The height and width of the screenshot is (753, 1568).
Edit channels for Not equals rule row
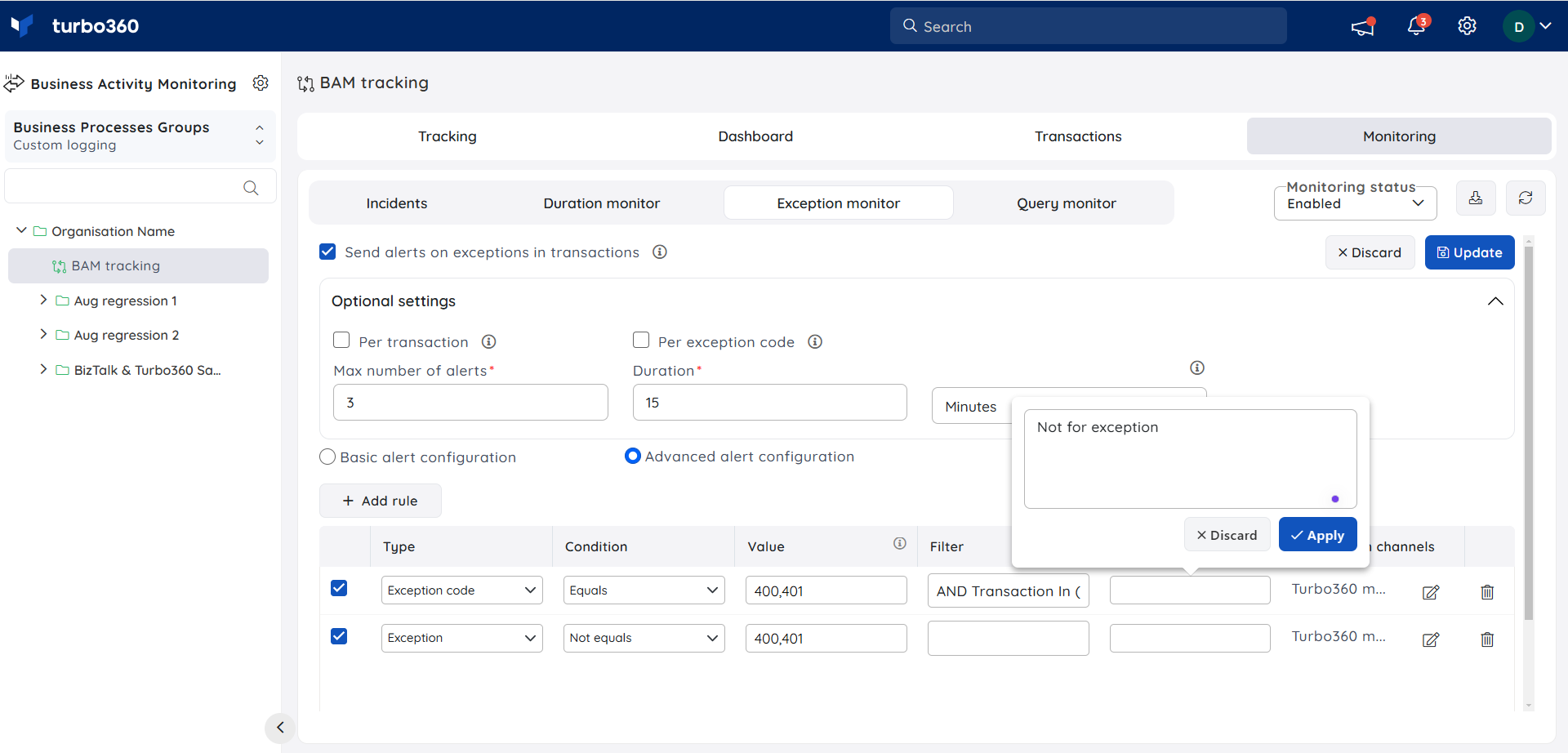click(1431, 639)
